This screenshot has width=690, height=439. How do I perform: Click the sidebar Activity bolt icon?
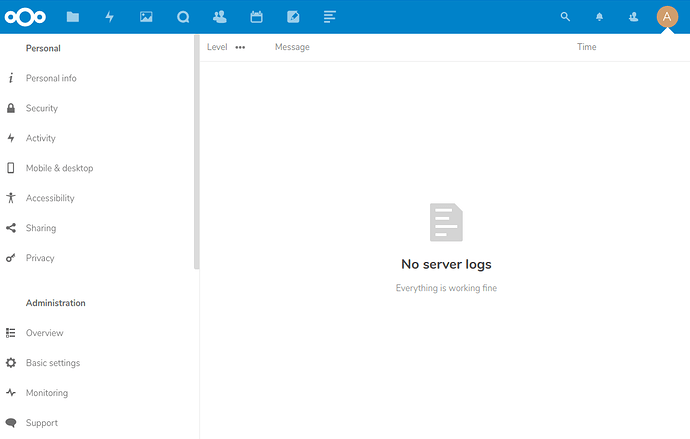click(x=11, y=138)
